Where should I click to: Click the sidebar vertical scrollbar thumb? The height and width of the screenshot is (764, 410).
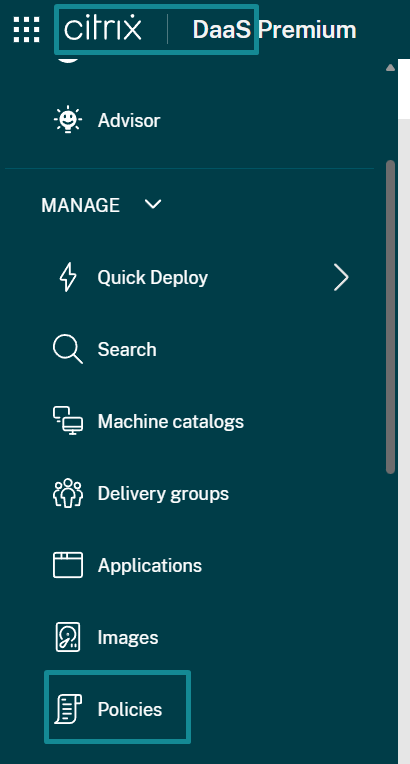(390, 317)
